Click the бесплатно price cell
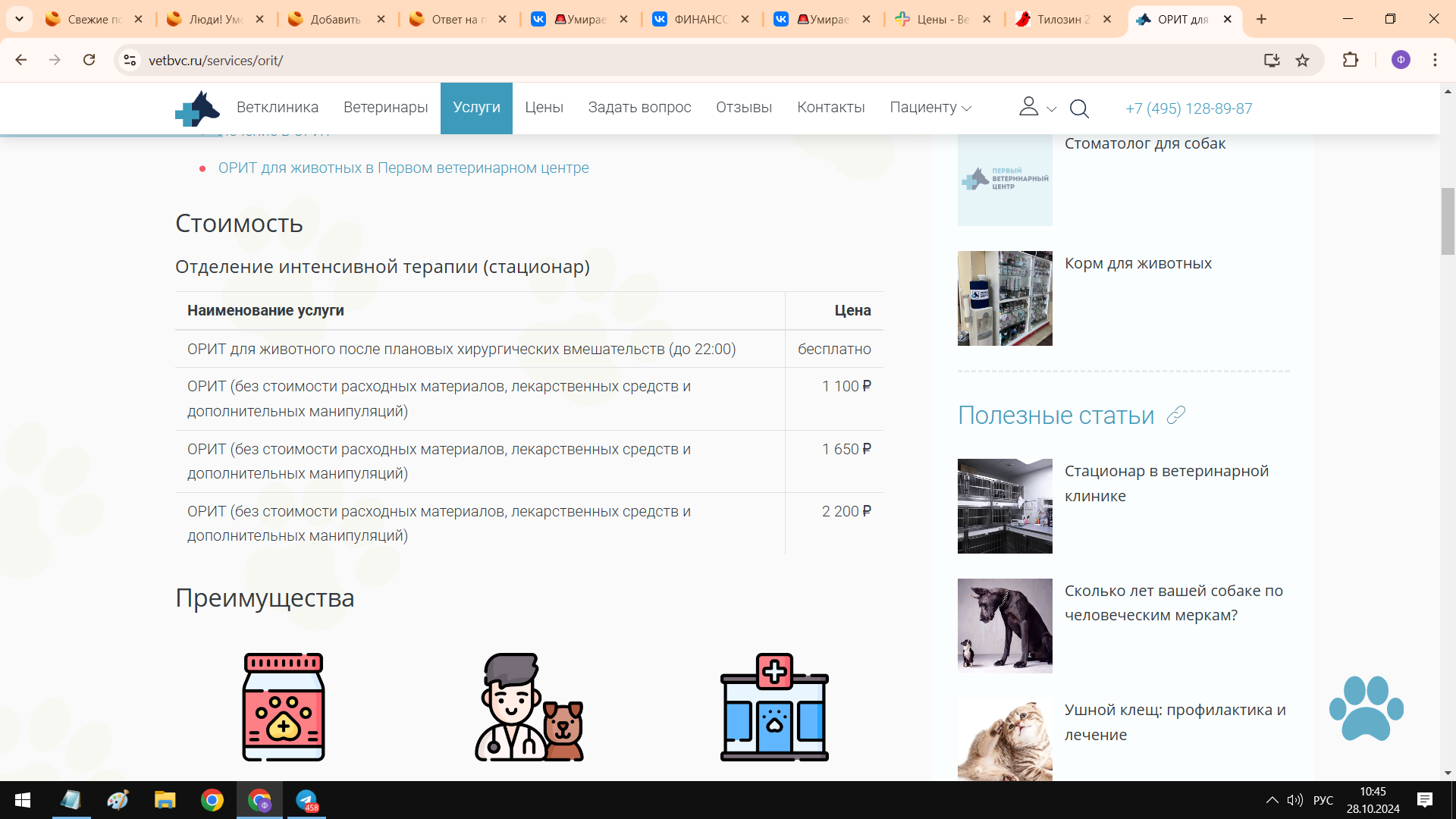Viewport: 1456px width, 819px height. [x=834, y=349]
